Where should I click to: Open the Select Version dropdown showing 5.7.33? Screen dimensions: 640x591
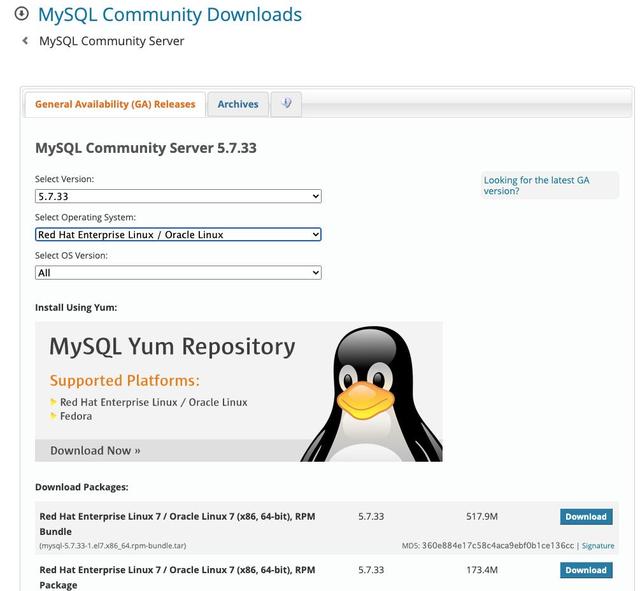pos(178,196)
